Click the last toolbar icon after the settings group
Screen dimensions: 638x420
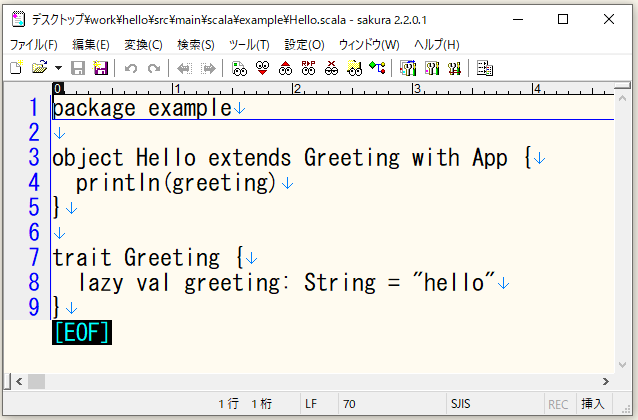(x=485, y=68)
